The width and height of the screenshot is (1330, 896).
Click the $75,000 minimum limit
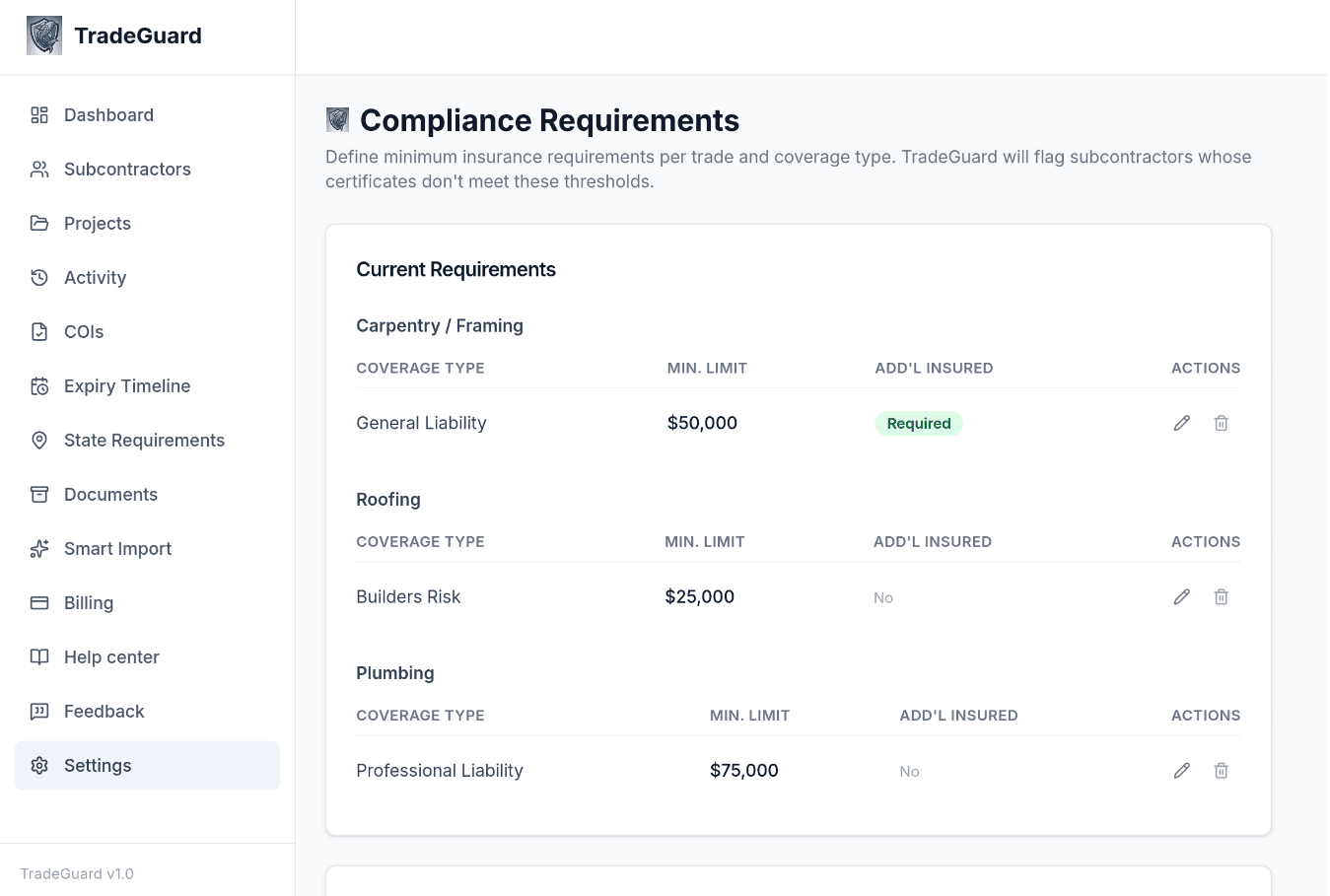pyautogui.click(x=744, y=771)
